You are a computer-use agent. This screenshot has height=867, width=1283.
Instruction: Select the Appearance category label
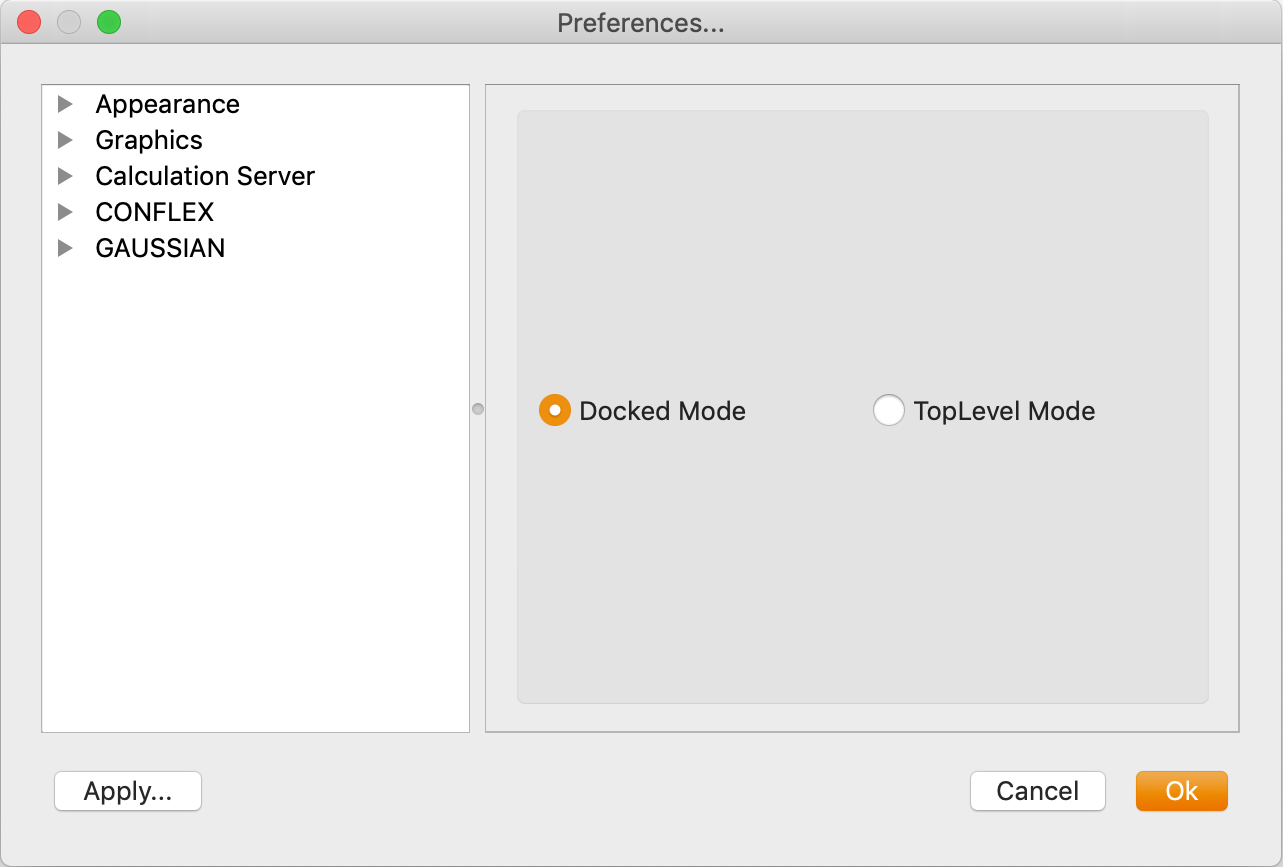coord(167,104)
